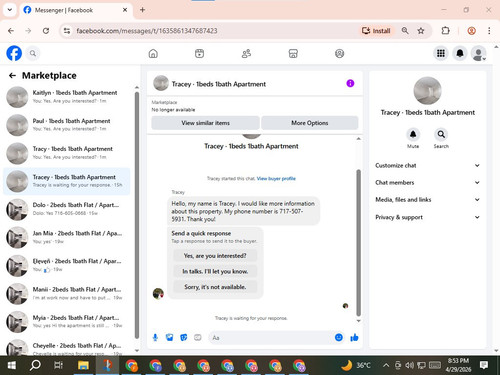Screen dimensions: 500x375
Task: Send a thumbs up like
Action: coord(354,338)
